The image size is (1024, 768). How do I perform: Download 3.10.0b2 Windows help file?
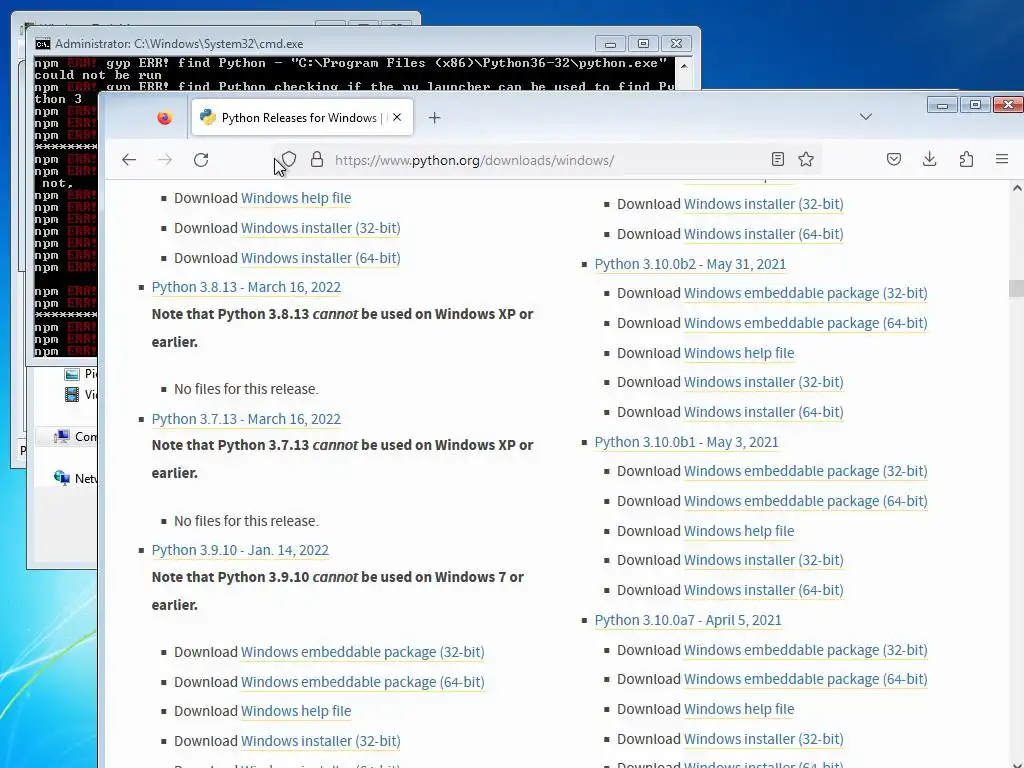pyautogui.click(x=739, y=353)
